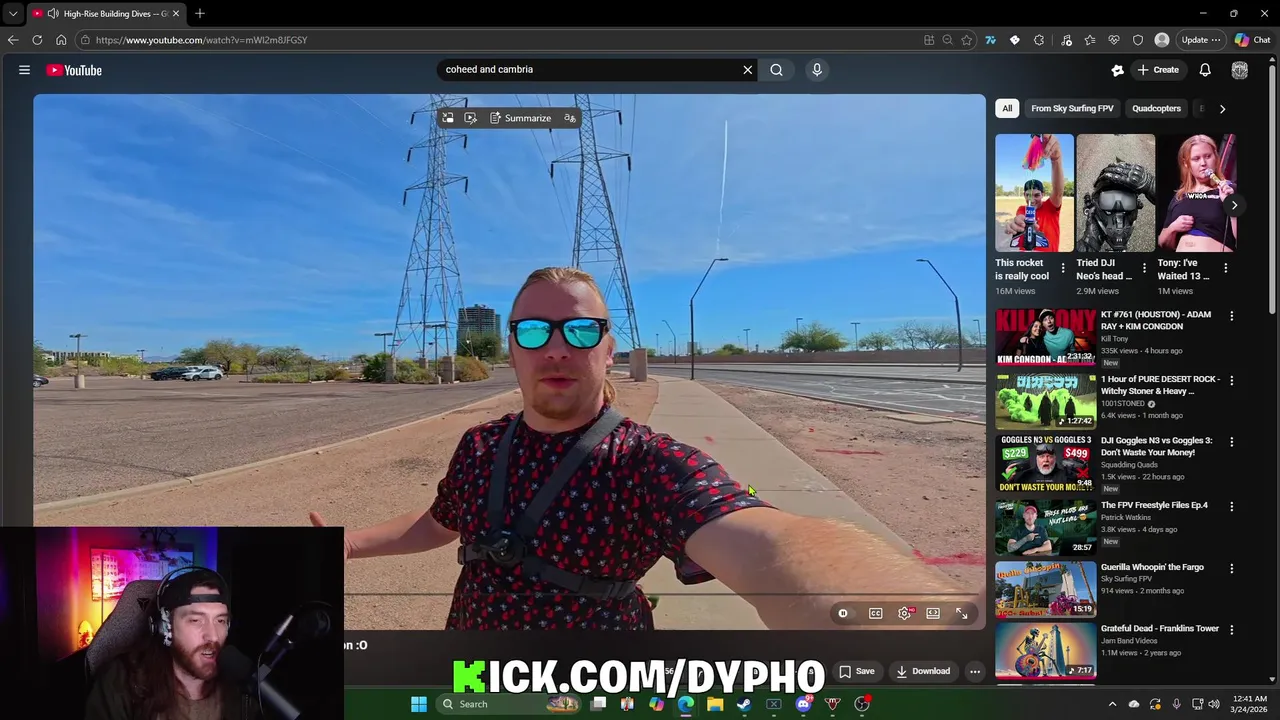
Task: Show the next Shorts with the arrow
Action: point(1234,205)
